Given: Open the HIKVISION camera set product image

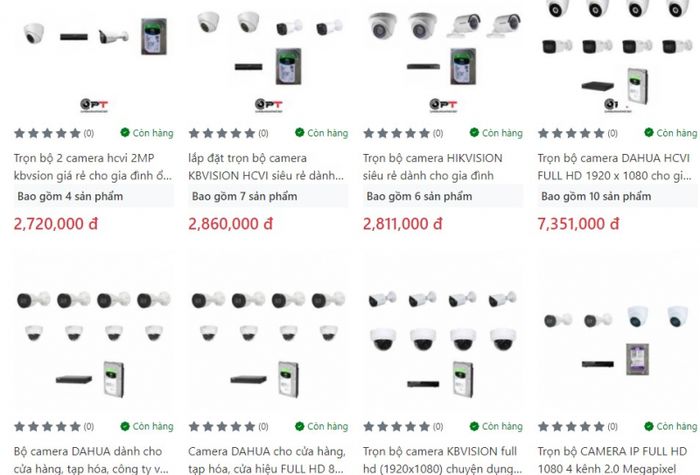Looking at the screenshot, I should [443, 58].
